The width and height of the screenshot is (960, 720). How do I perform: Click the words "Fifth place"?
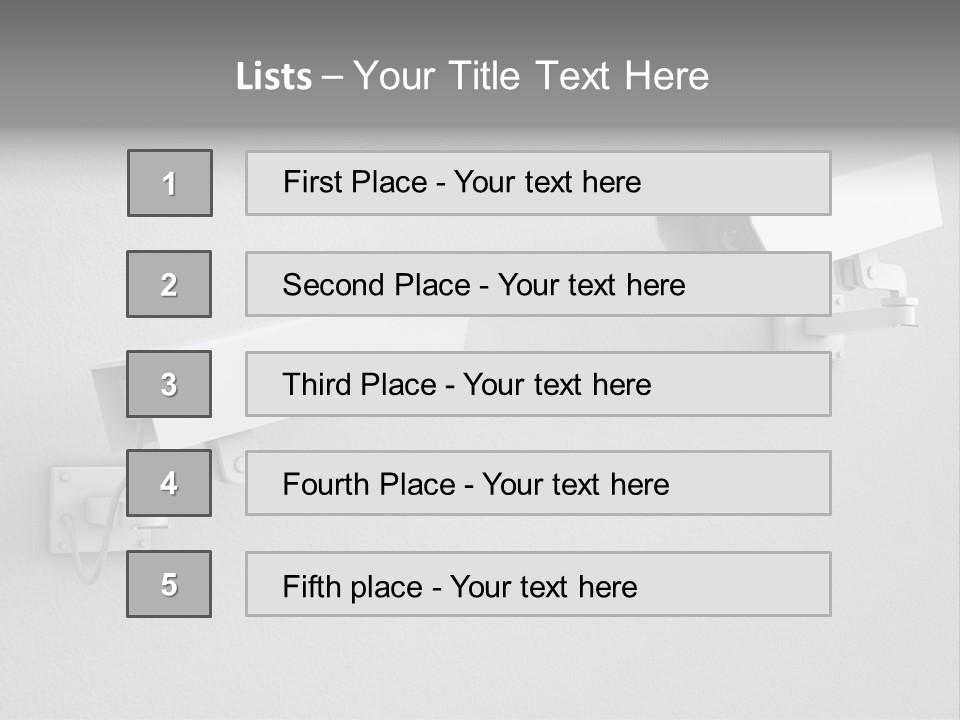[352, 586]
